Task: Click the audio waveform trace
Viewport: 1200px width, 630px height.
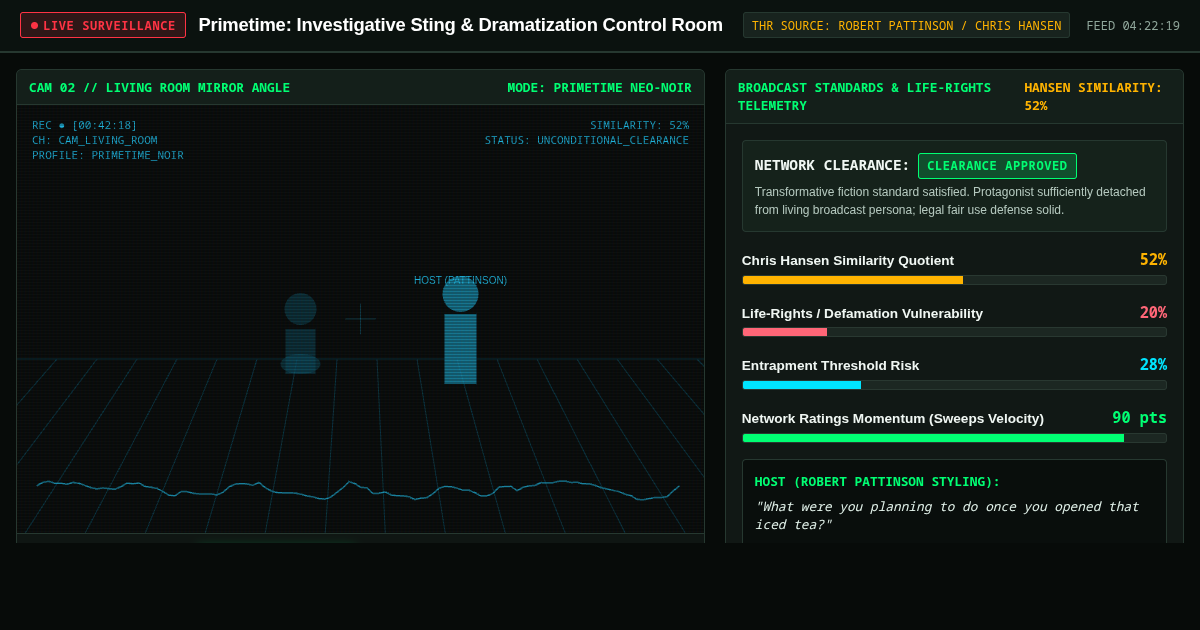Action: tap(358, 490)
